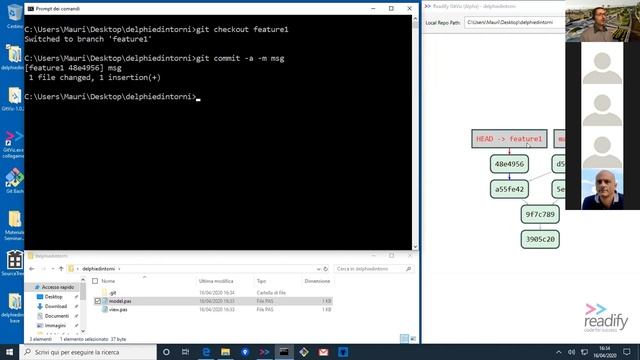Open Desktop in the navigation pane
Screen dimensions: 640x360
point(53,297)
